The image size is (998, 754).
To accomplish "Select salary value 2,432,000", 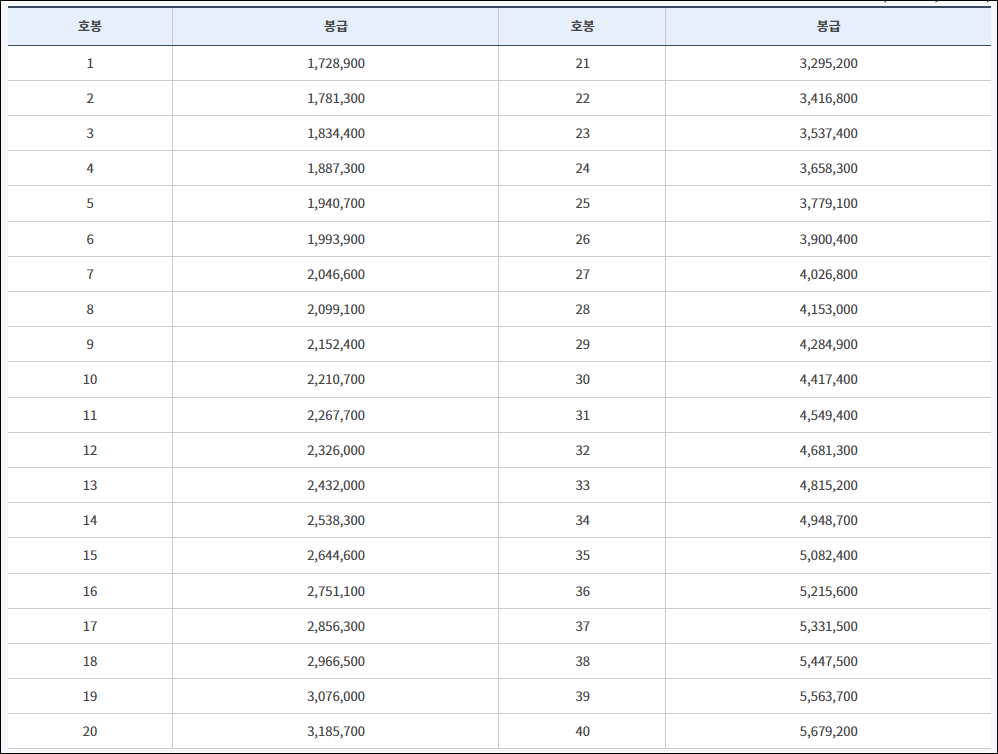I will tap(335, 485).
